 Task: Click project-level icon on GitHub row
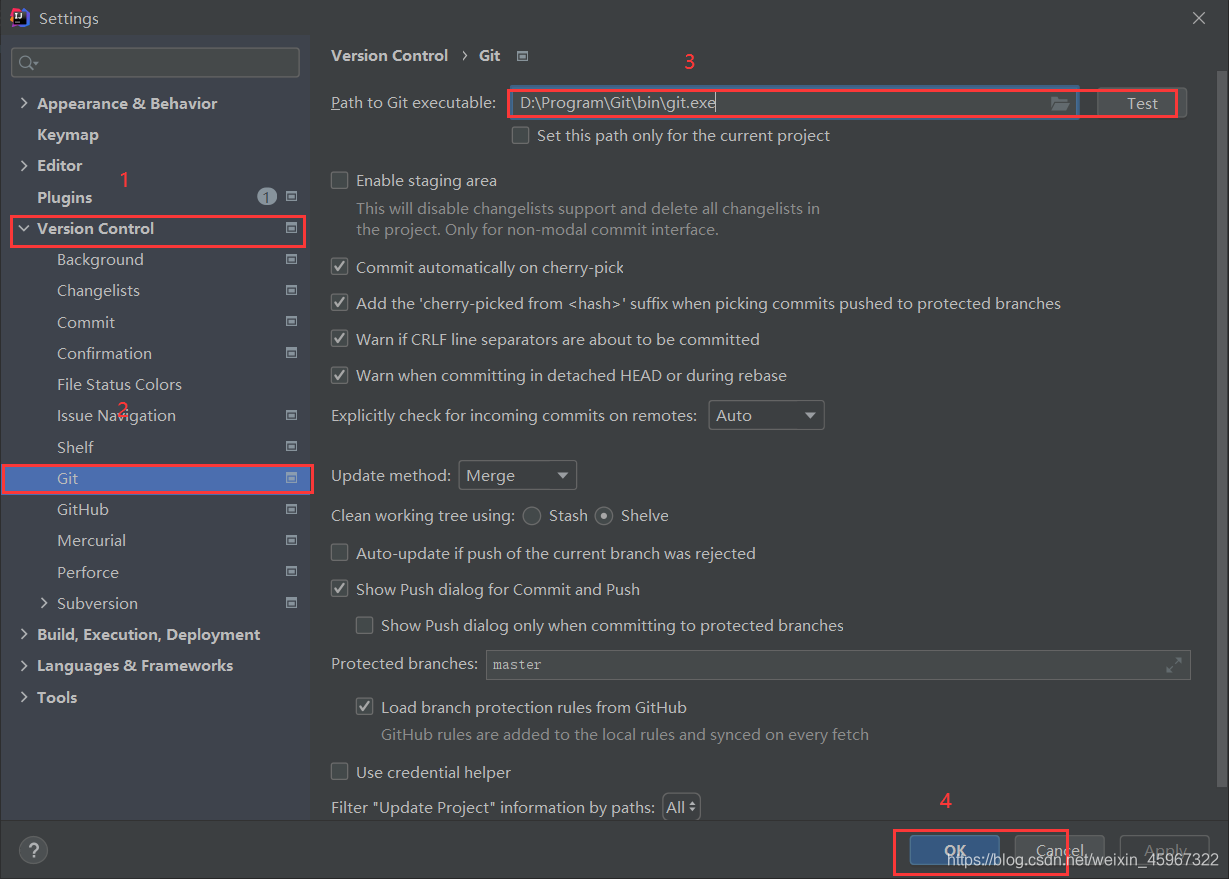[x=292, y=509]
